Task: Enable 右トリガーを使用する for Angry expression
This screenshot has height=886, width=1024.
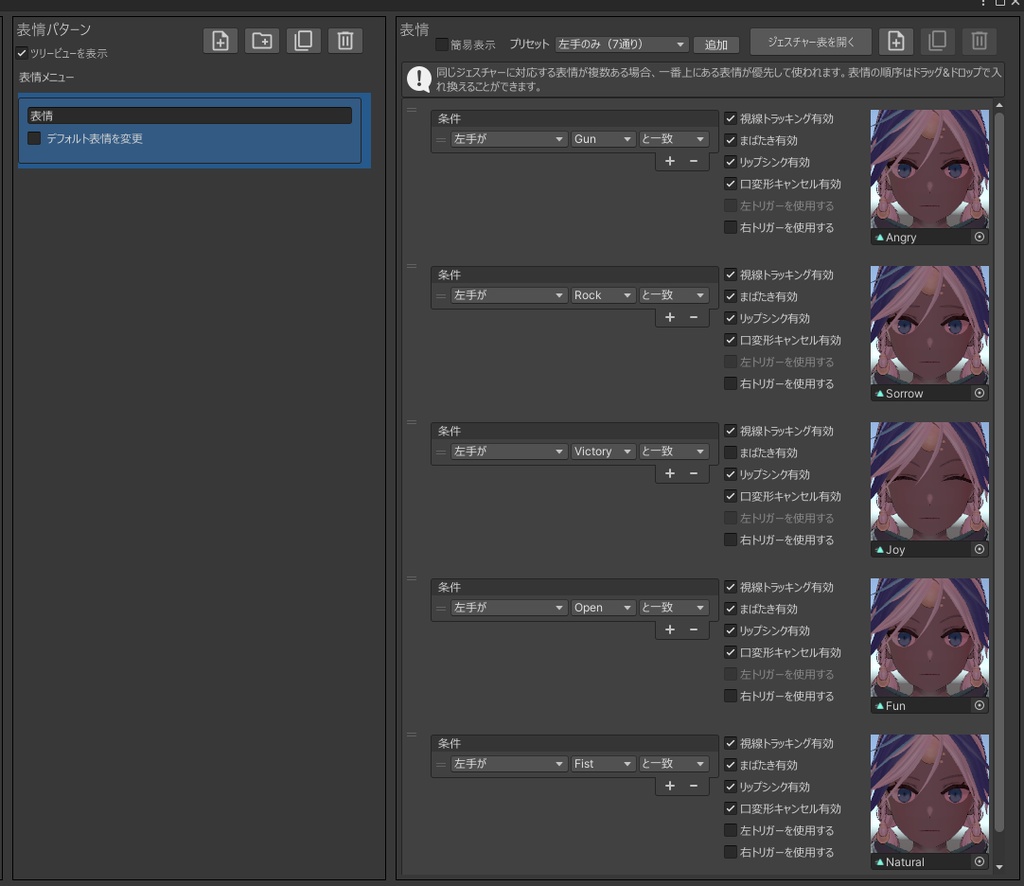Action: 730,227
